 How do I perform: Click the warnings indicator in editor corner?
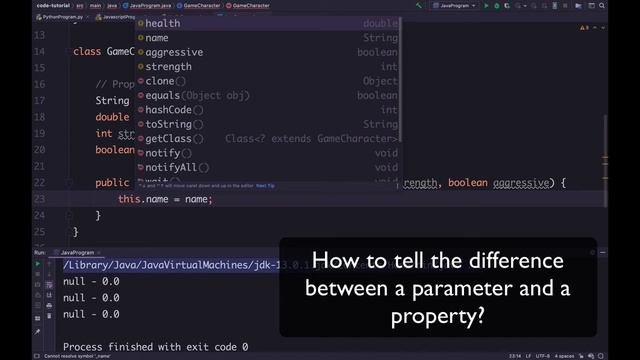584,28
